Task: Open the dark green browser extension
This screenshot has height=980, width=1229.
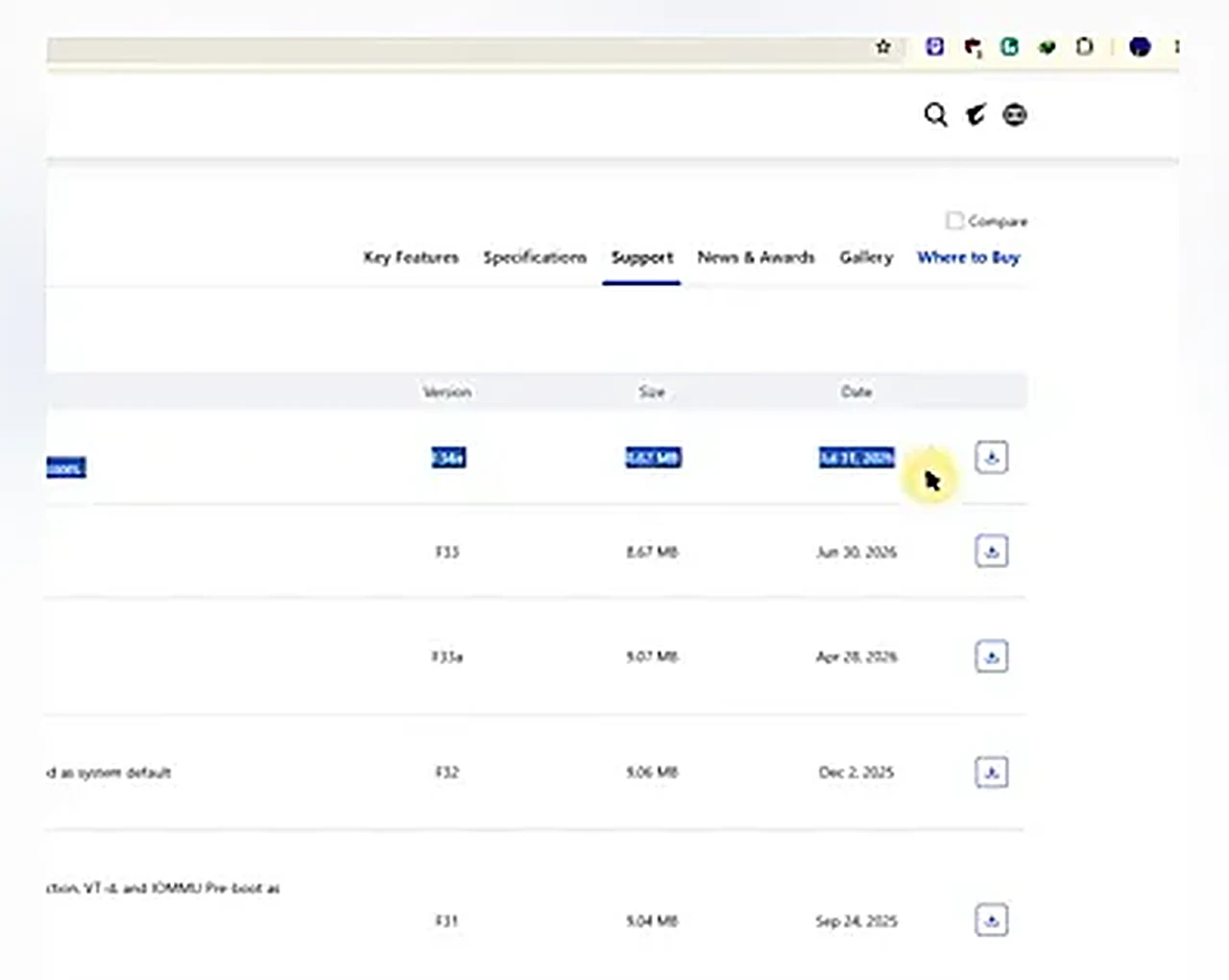Action: (1047, 46)
